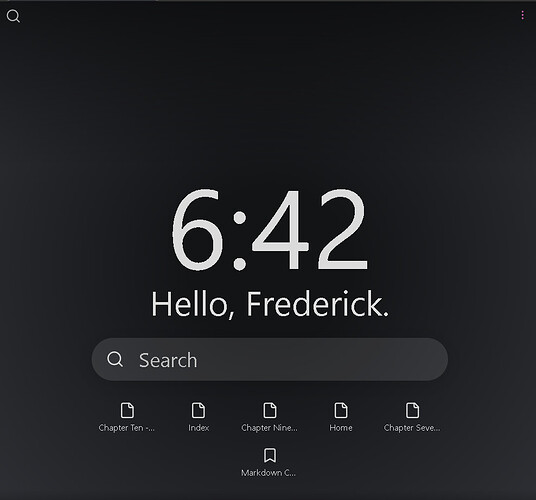The width and height of the screenshot is (536, 500).
Task: Click the Search input field
Action: click(x=270, y=360)
